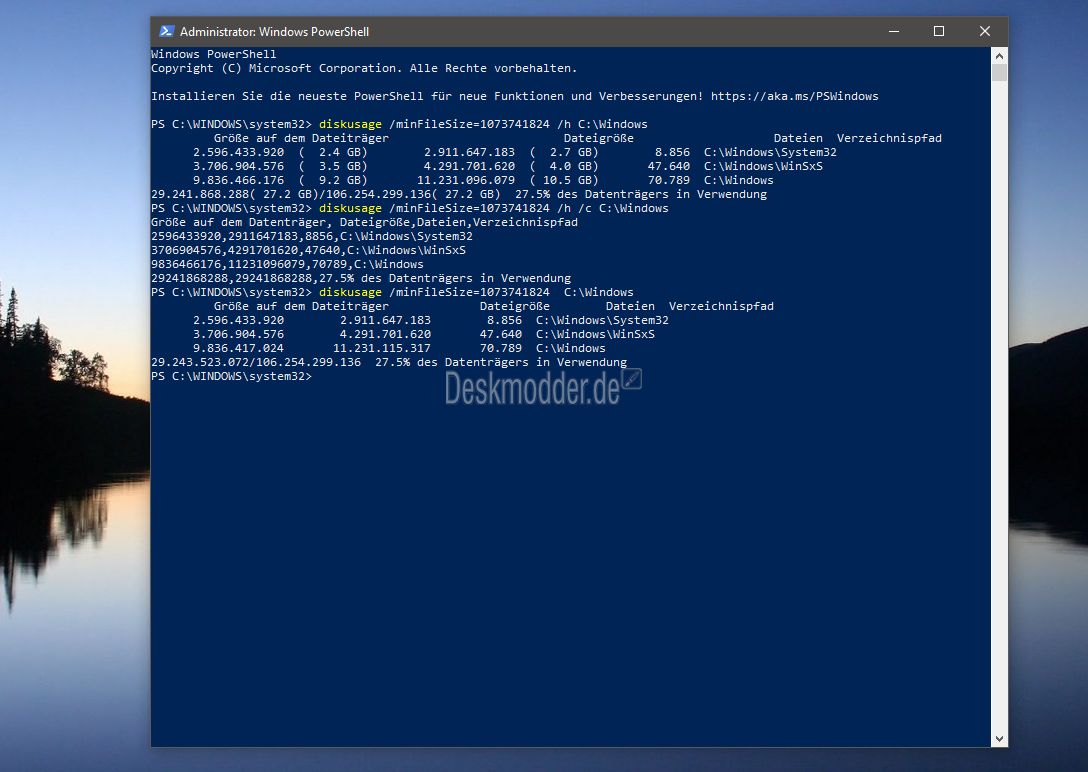Click the https://aka.ms/PSWindows URL
The image size is (1088, 772).
(794, 96)
